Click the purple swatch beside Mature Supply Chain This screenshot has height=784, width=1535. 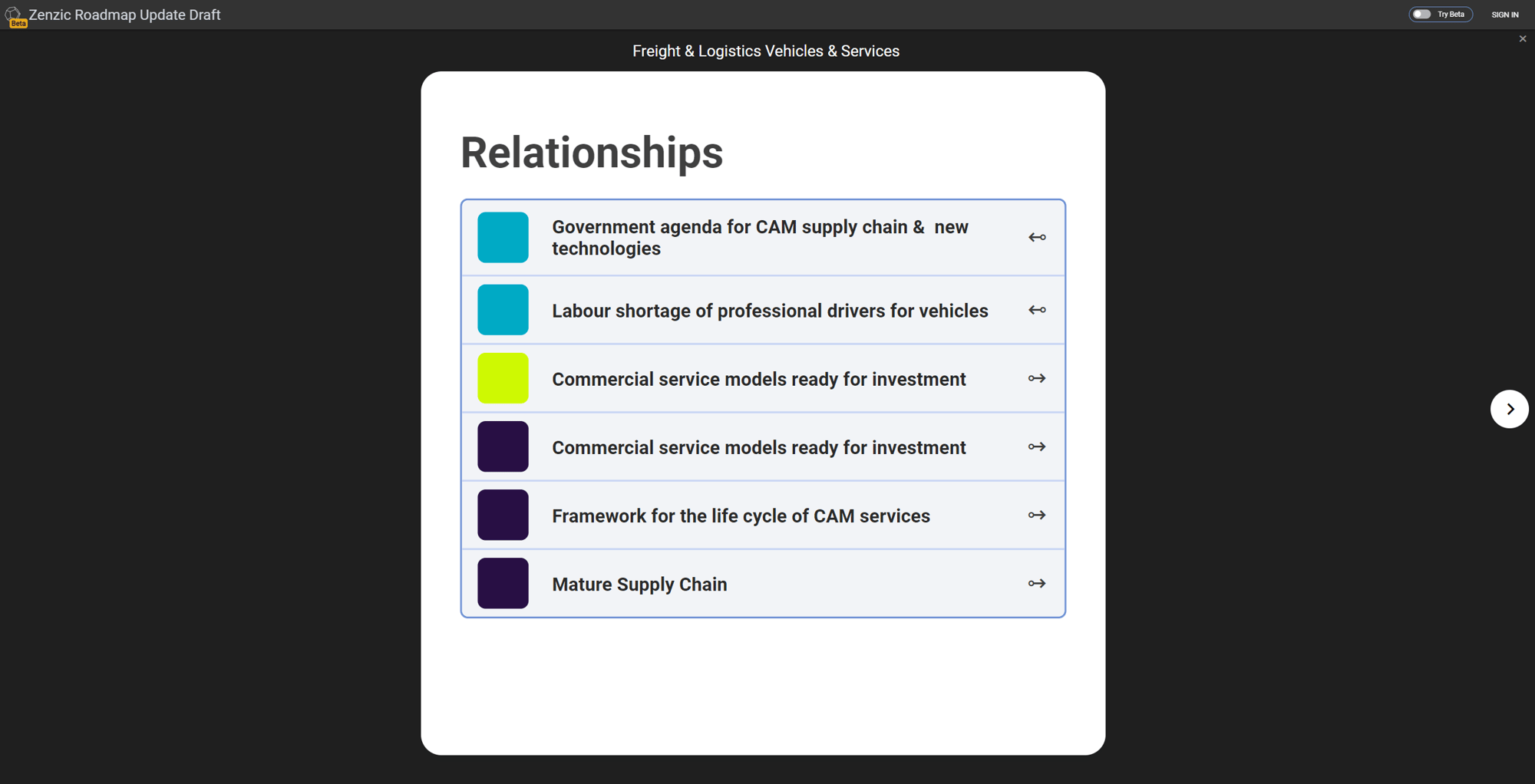(503, 584)
